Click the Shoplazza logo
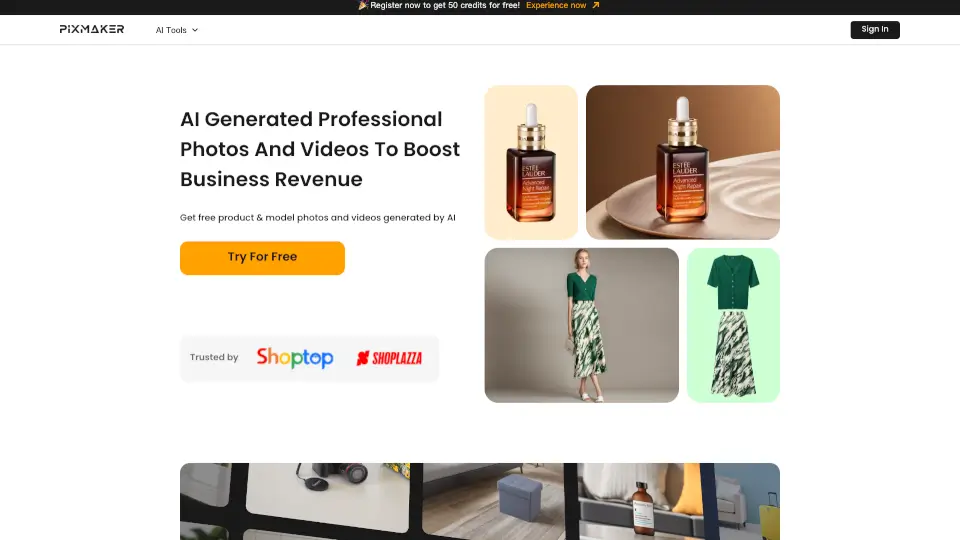Viewport: 960px width, 540px height. [x=389, y=358]
